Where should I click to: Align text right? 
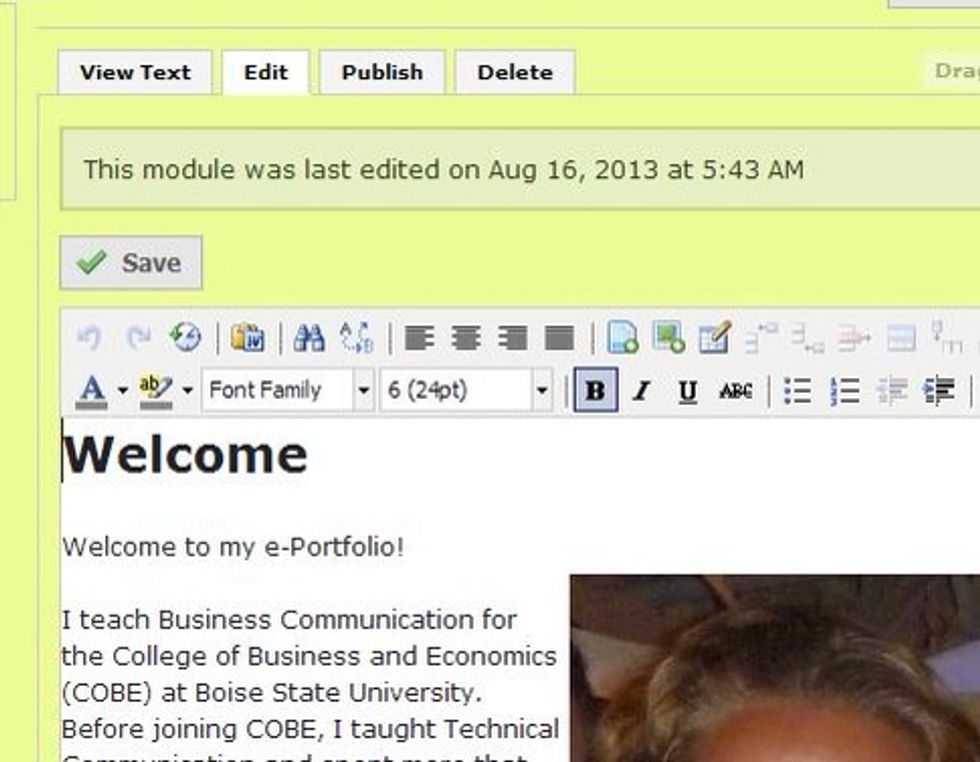point(512,338)
